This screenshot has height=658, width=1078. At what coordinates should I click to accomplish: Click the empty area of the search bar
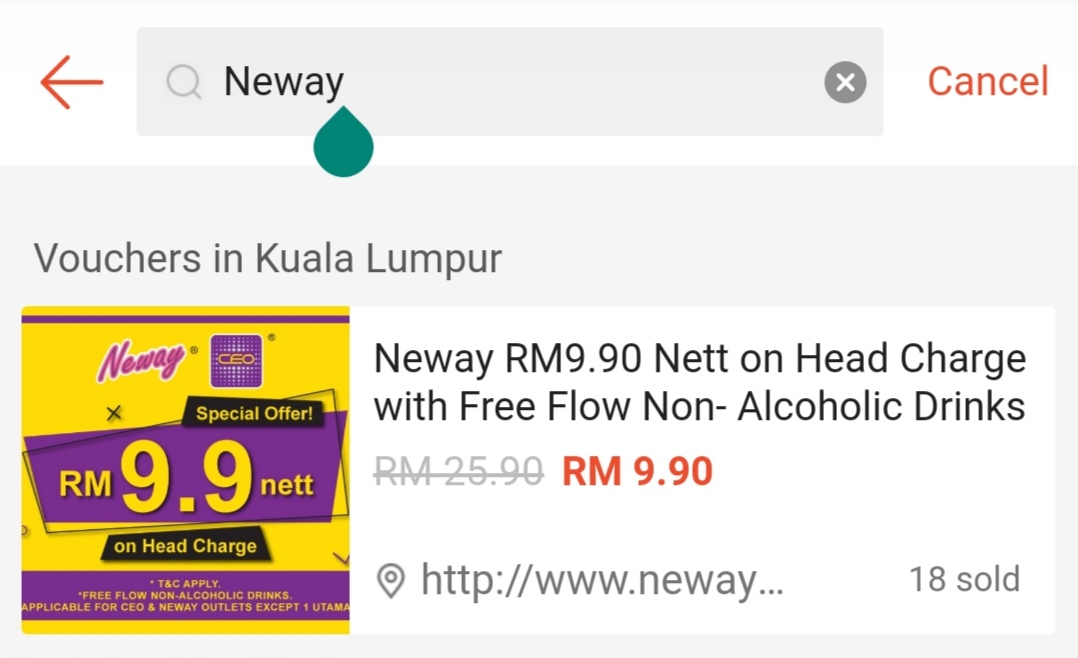point(584,81)
